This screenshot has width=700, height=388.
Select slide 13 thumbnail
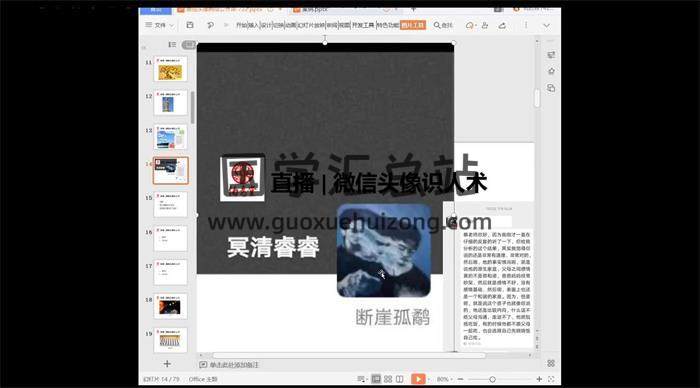(171, 137)
